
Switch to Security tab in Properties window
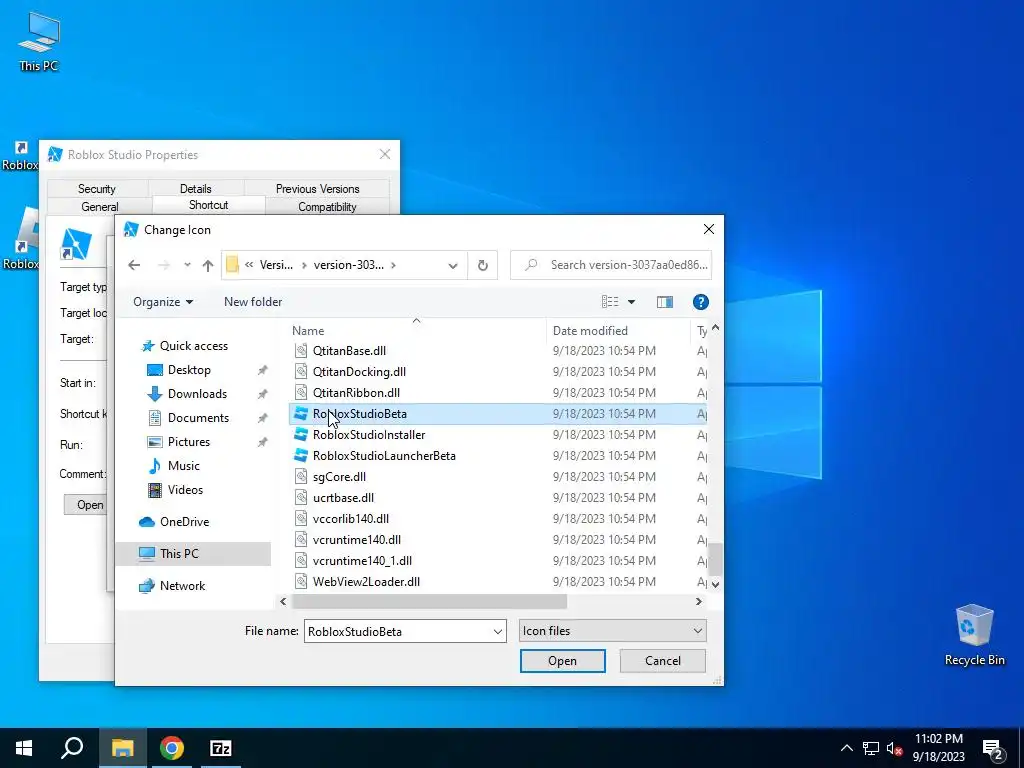tap(97, 189)
